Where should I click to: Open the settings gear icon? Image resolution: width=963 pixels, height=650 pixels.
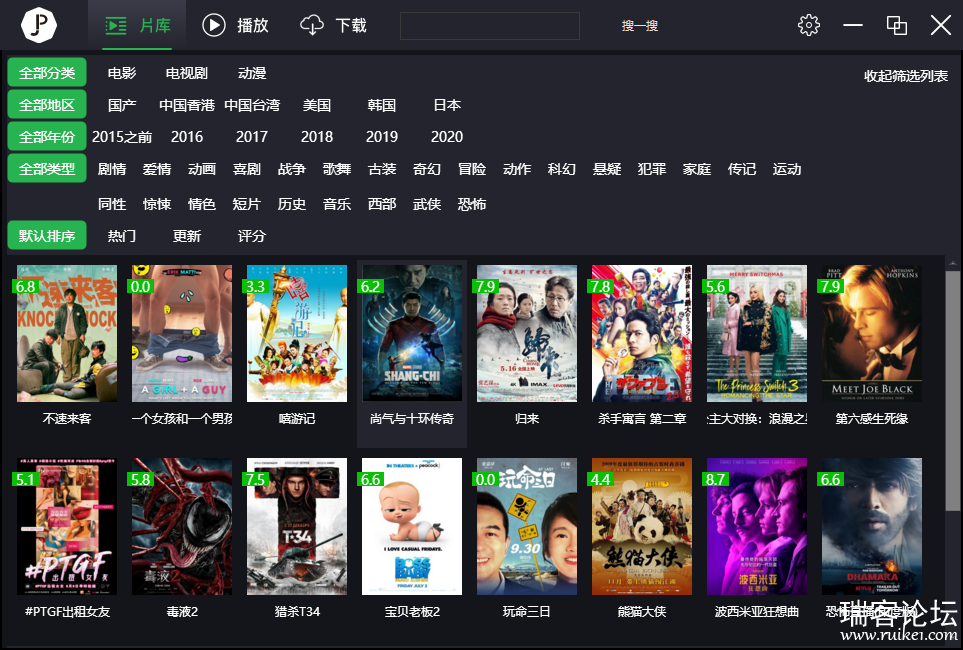click(808, 25)
